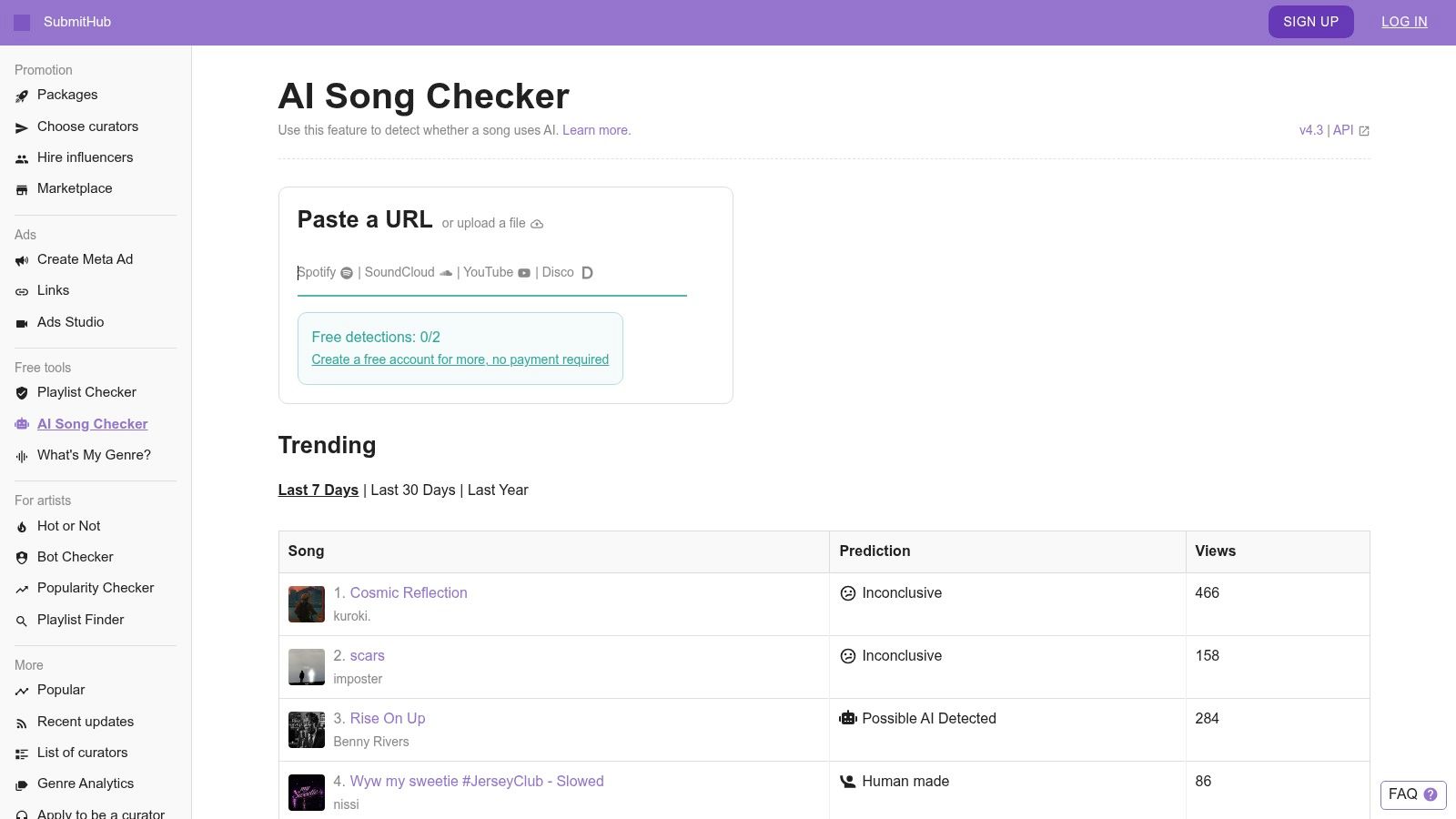The image size is (1456, 819).
Task: Click the external link icon beside API
Action: coord(1364,131)
